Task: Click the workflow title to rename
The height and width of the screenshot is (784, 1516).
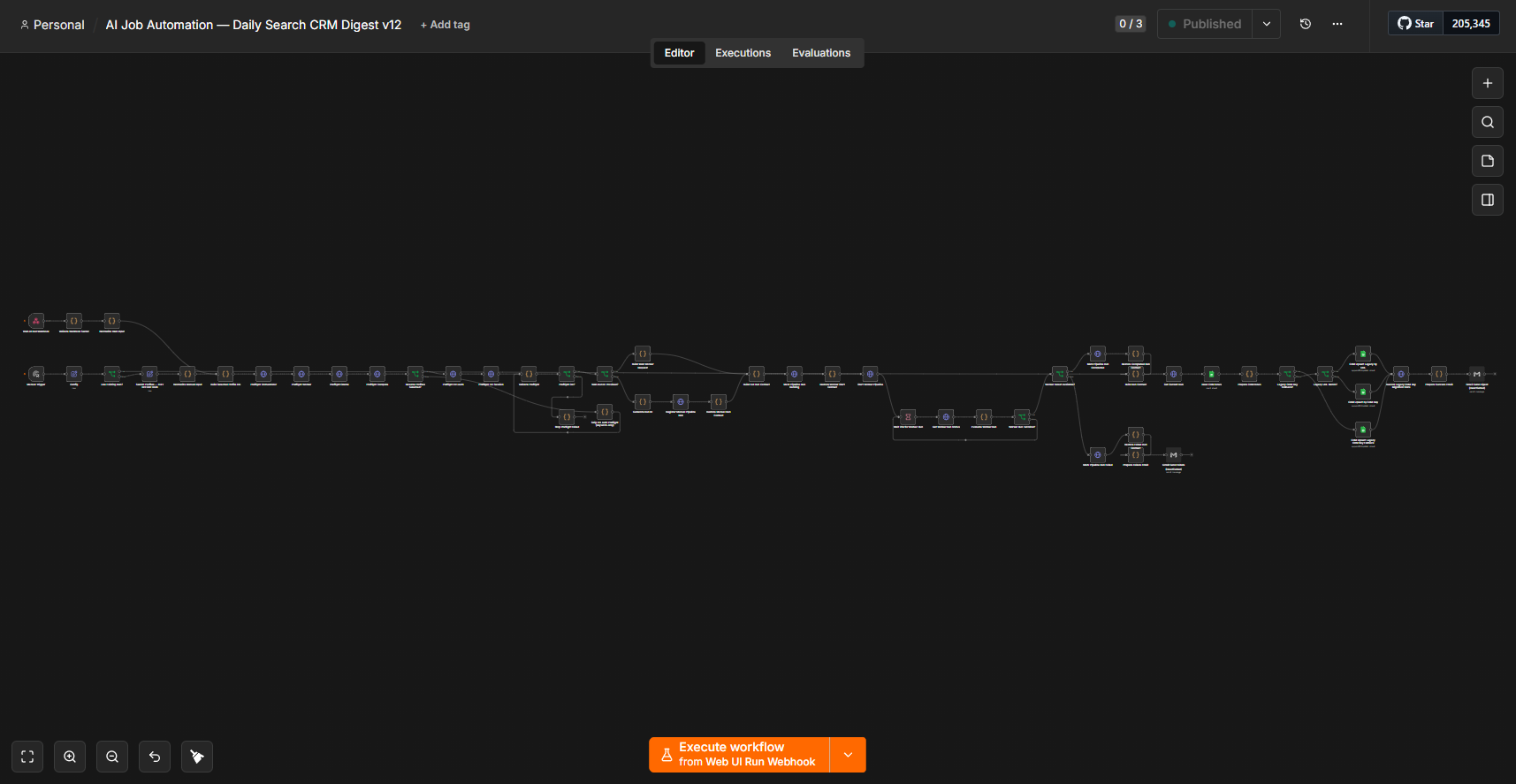Action: pyautogui.click(x=254, y=25)
